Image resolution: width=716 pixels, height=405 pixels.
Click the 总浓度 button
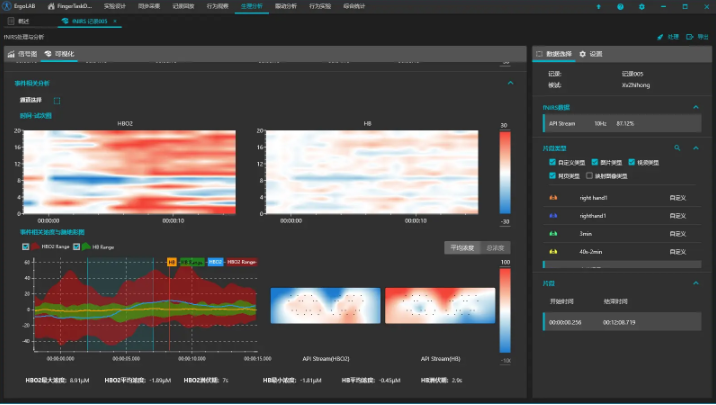[495, 247]
